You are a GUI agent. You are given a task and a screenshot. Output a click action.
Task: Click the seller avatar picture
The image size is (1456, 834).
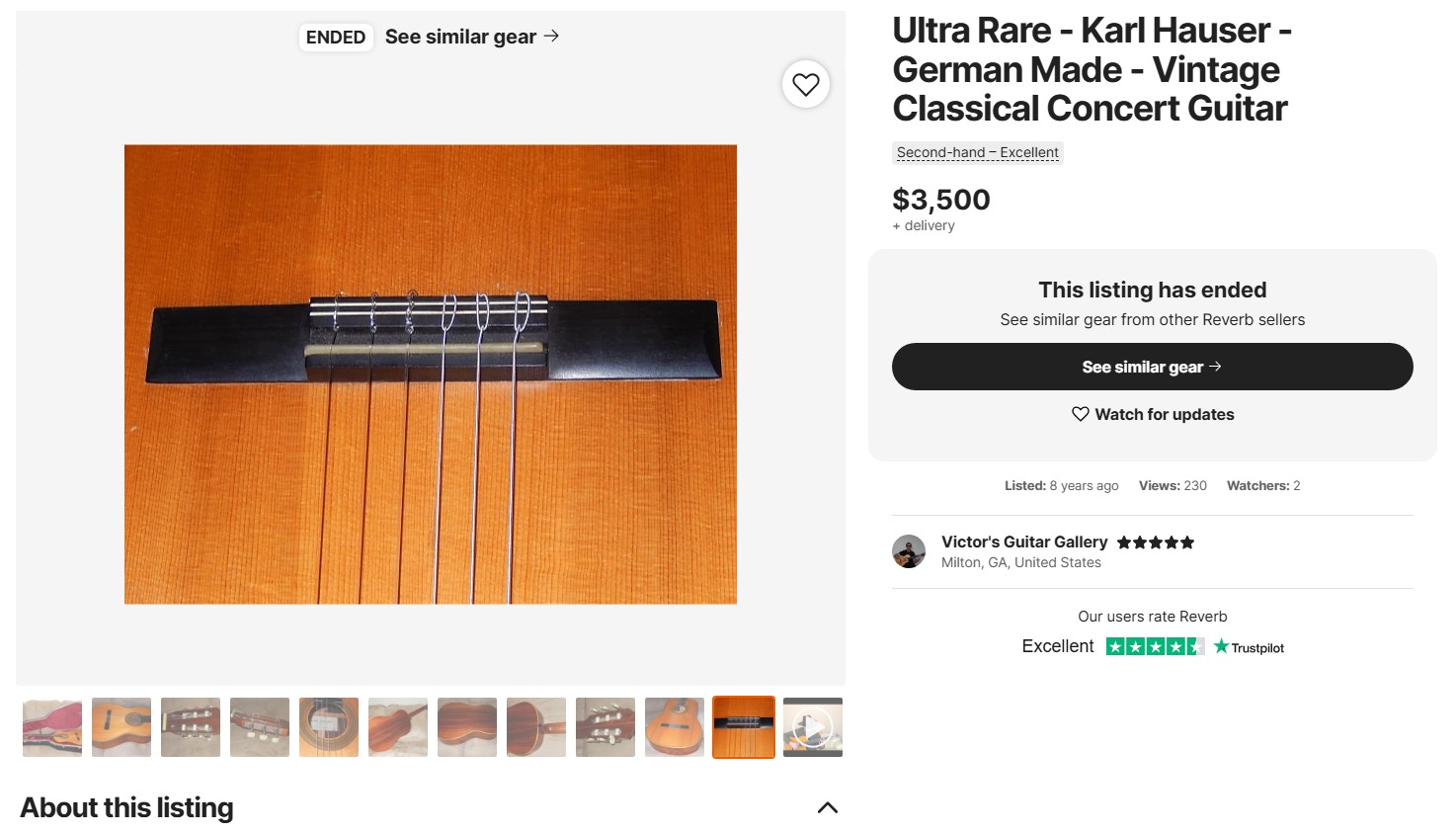909,551
